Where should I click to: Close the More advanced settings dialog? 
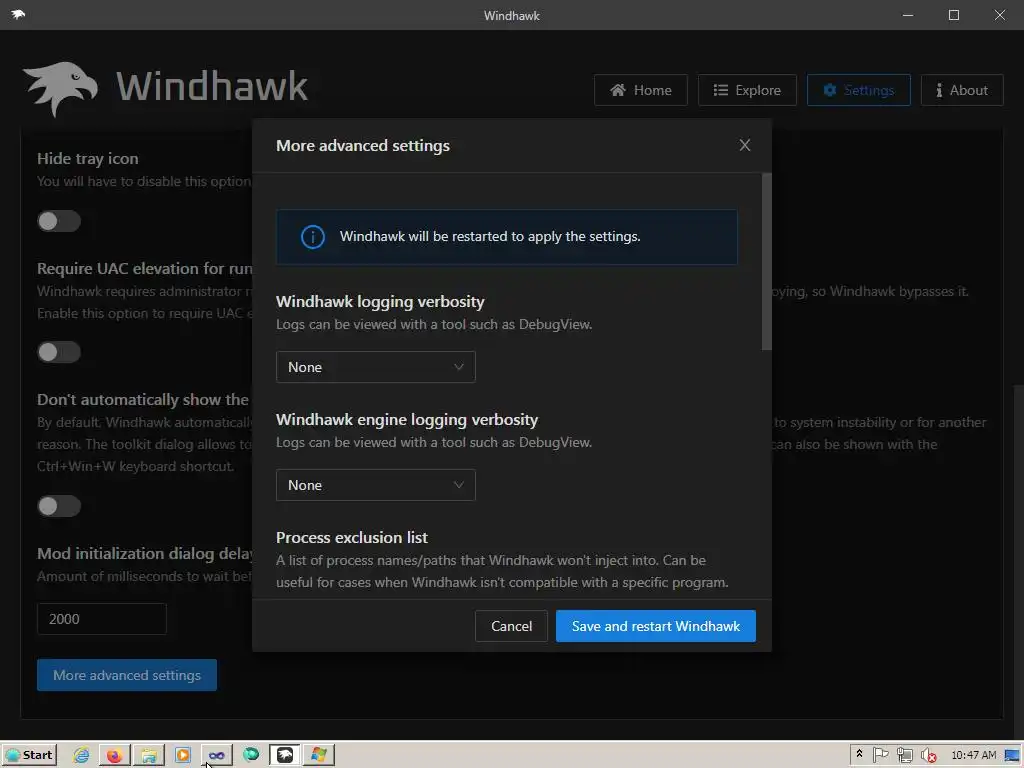(744, 145)
